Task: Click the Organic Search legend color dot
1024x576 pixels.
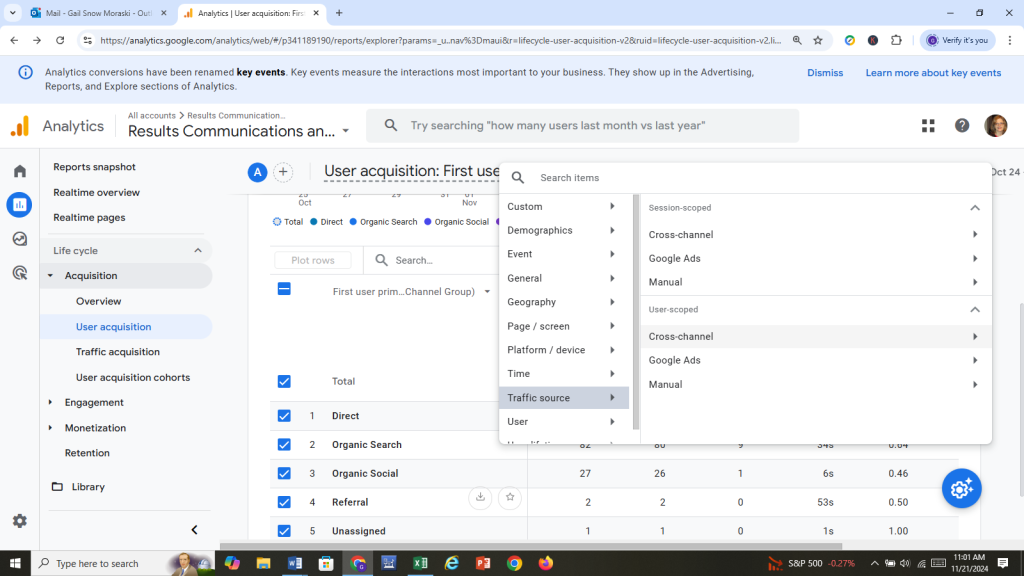Action: (353, 222)
